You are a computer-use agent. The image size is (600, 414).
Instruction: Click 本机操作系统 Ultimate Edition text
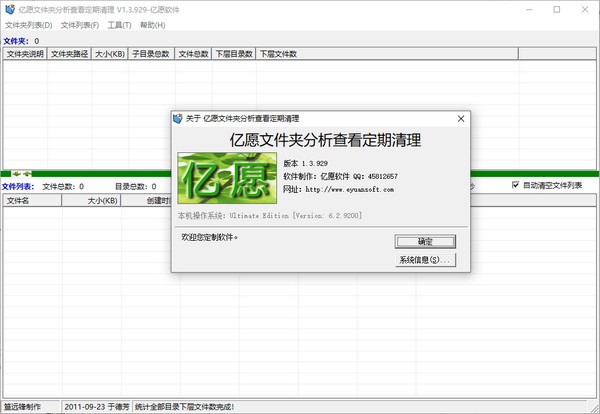point(269,216)
